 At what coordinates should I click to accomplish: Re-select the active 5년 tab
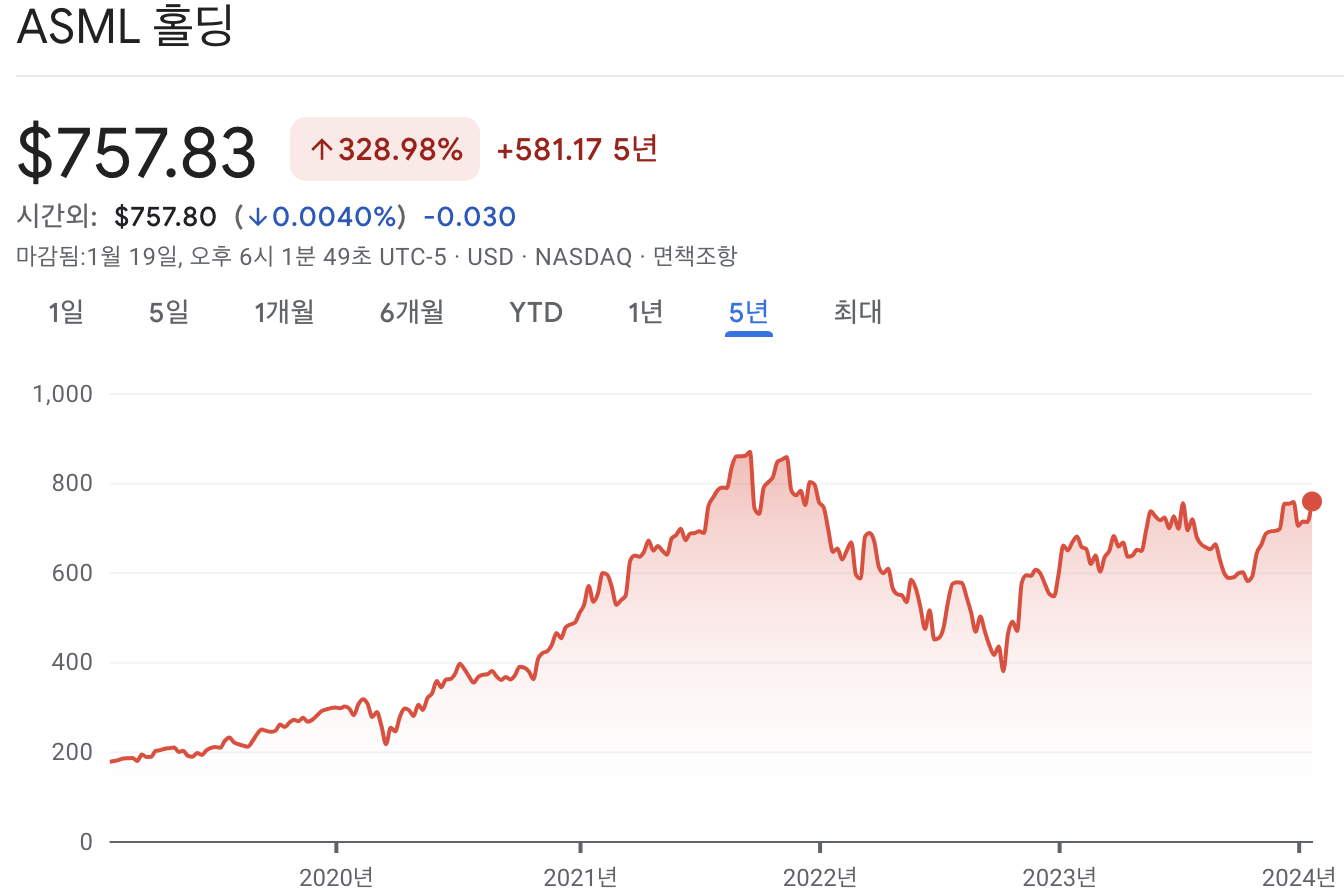click(x=748, y=312)
